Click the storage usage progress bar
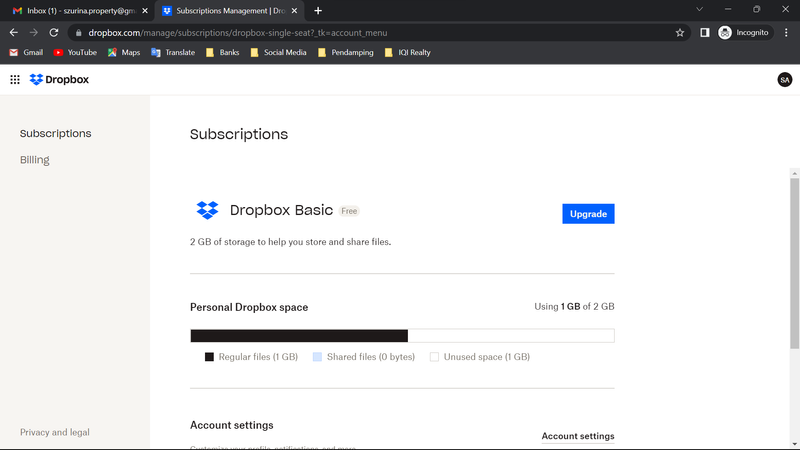800x450 pixels. pos(402,336)
